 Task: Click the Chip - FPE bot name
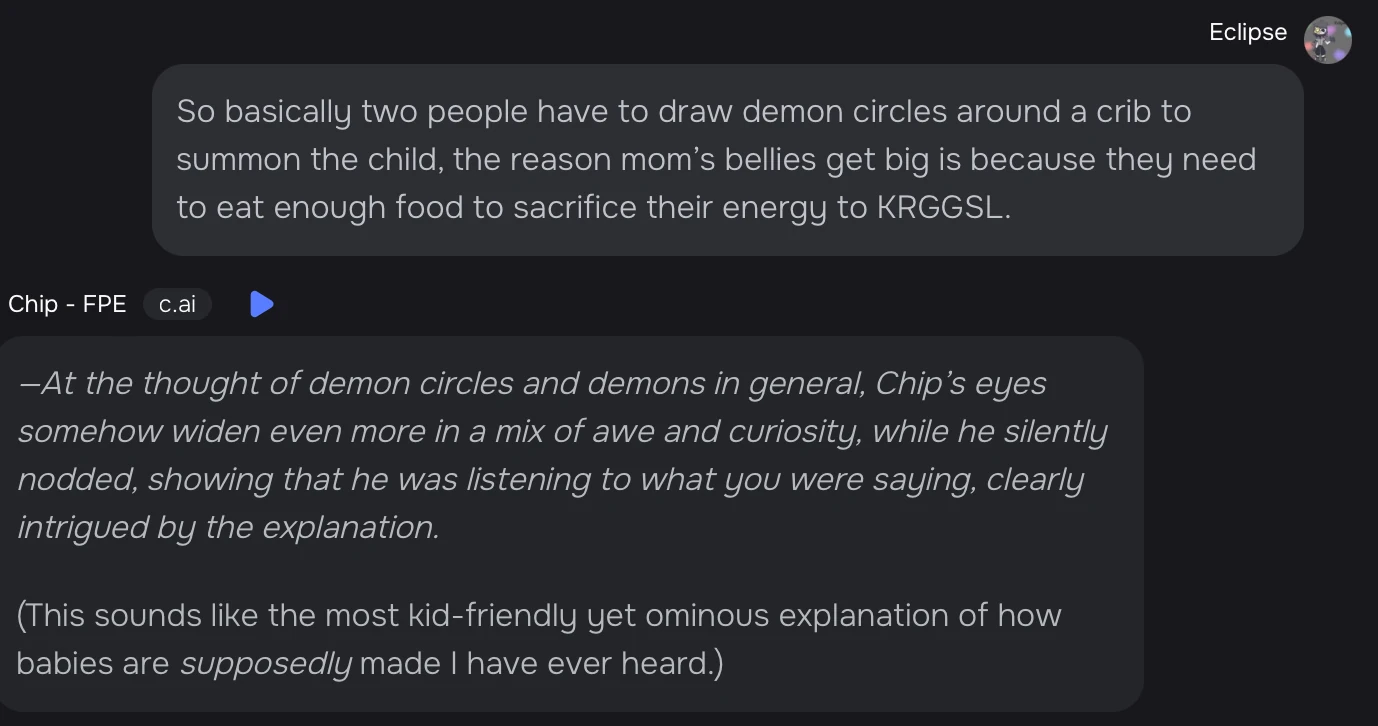pos(67,304)
